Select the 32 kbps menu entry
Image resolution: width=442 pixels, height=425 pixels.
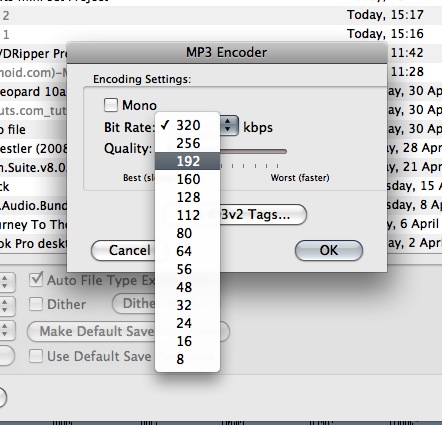[188, 305]
